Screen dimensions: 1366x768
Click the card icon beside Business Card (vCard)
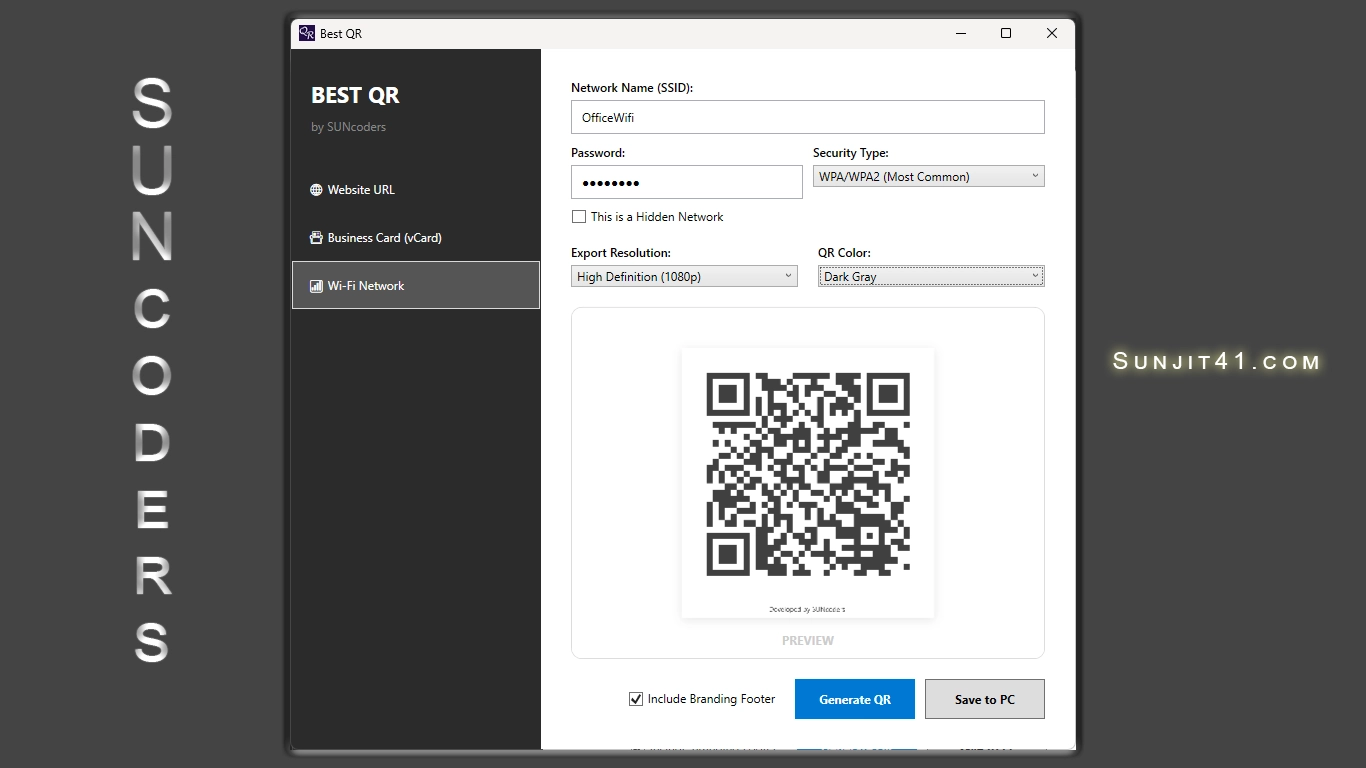pos(316,238)
